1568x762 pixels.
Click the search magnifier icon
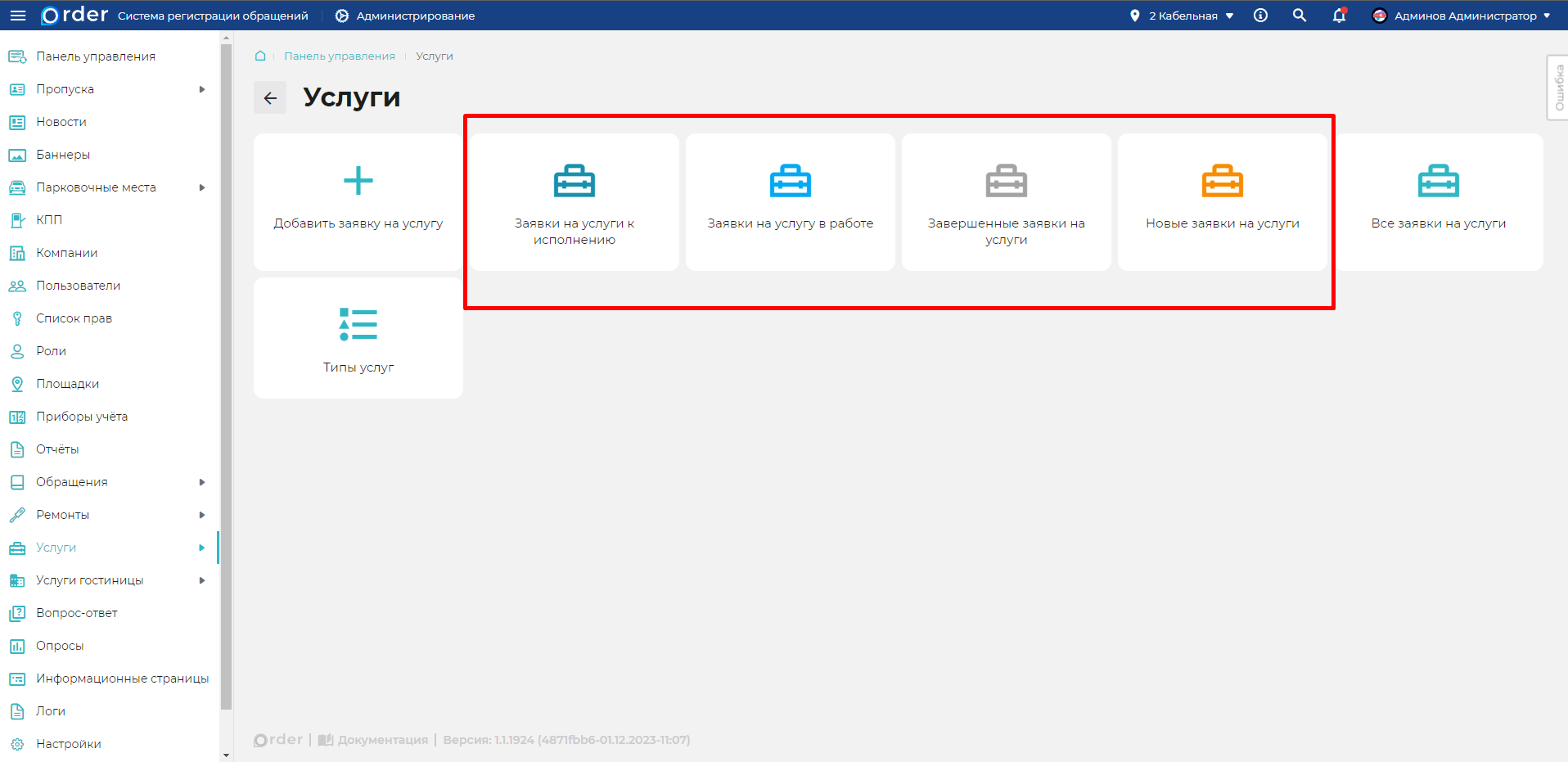point(1299,16)
